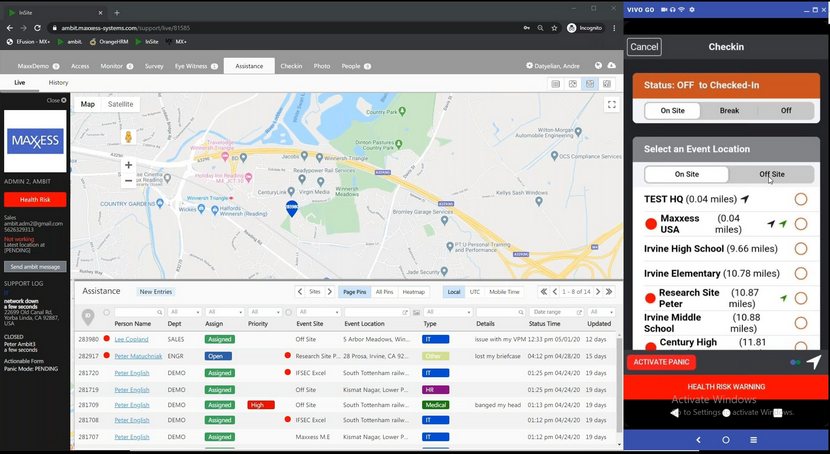830x454 pixels.
Task: Open the Monitor tab
Action: 117,66
